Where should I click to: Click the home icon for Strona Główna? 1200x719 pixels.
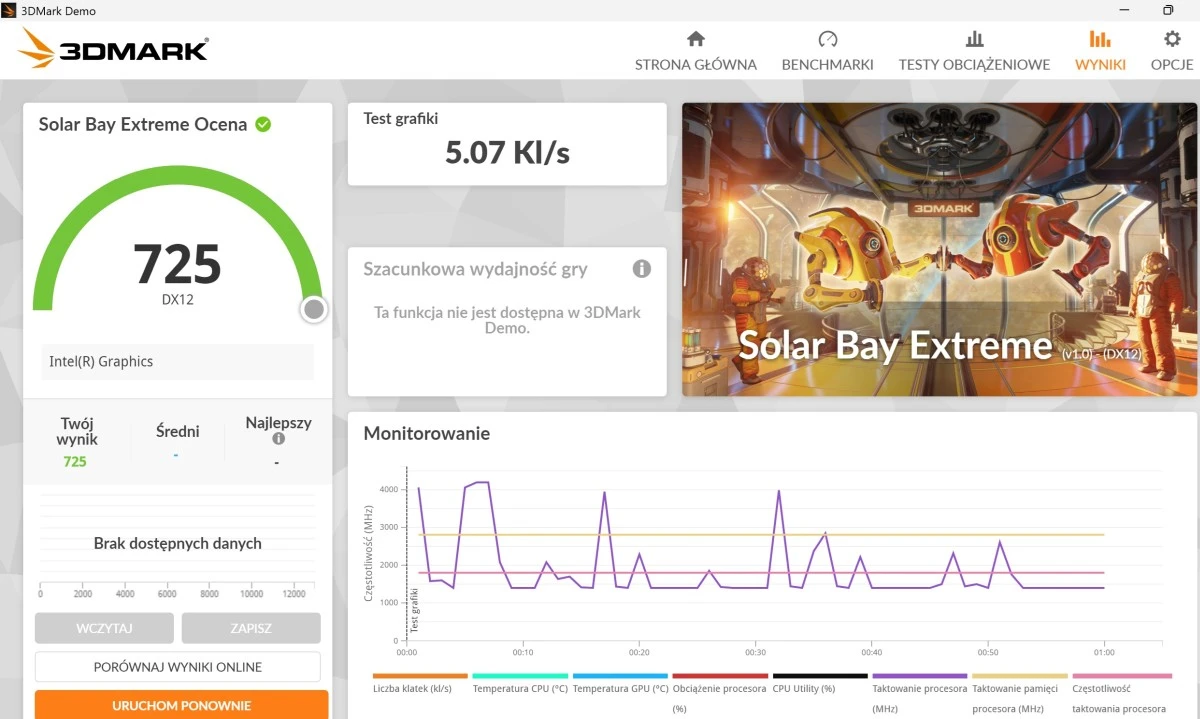point(696,39)
